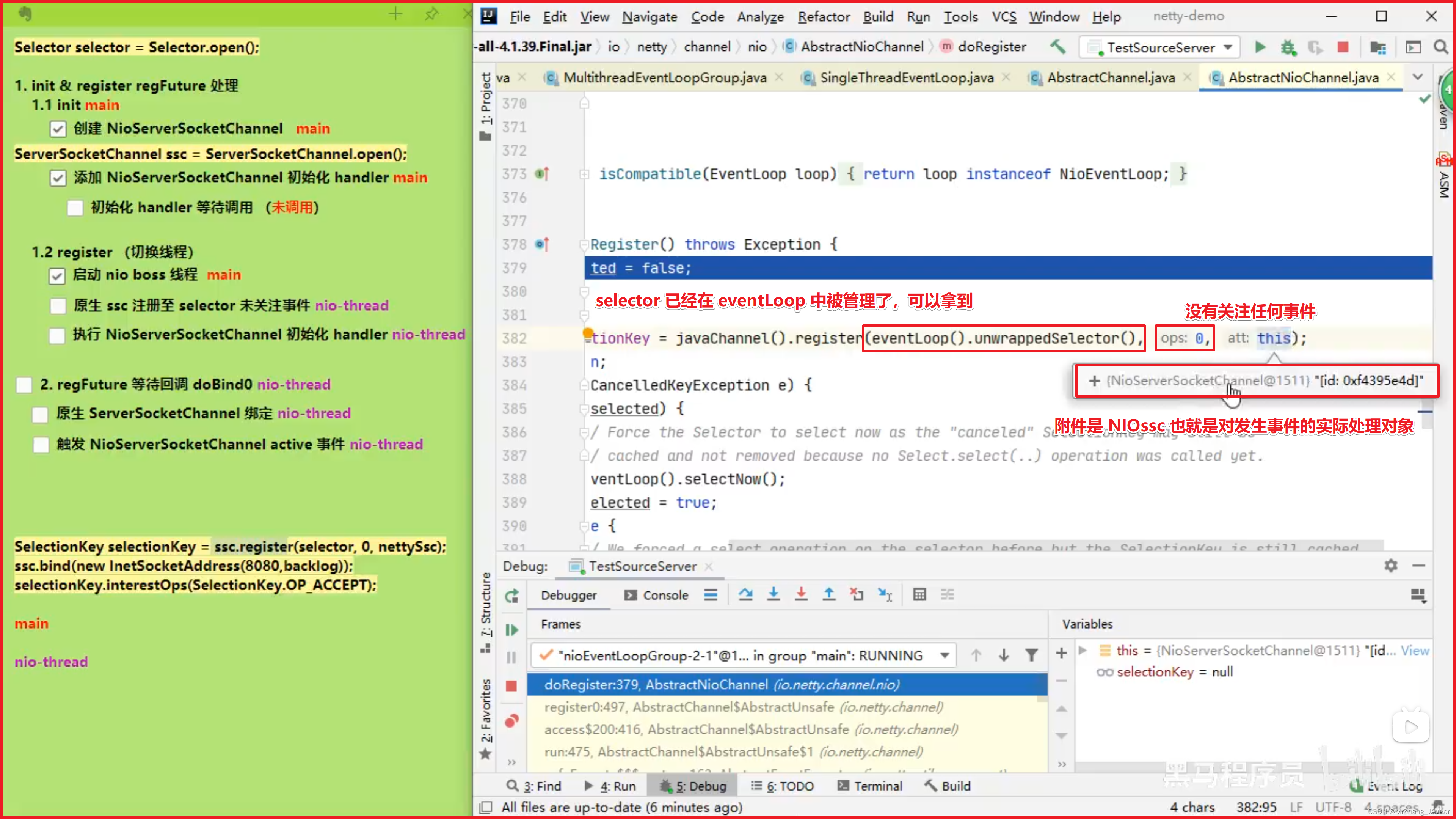Check the 原生 ssc 注册至 selector checkbox
1456x819 pixels.
[58, 306]
